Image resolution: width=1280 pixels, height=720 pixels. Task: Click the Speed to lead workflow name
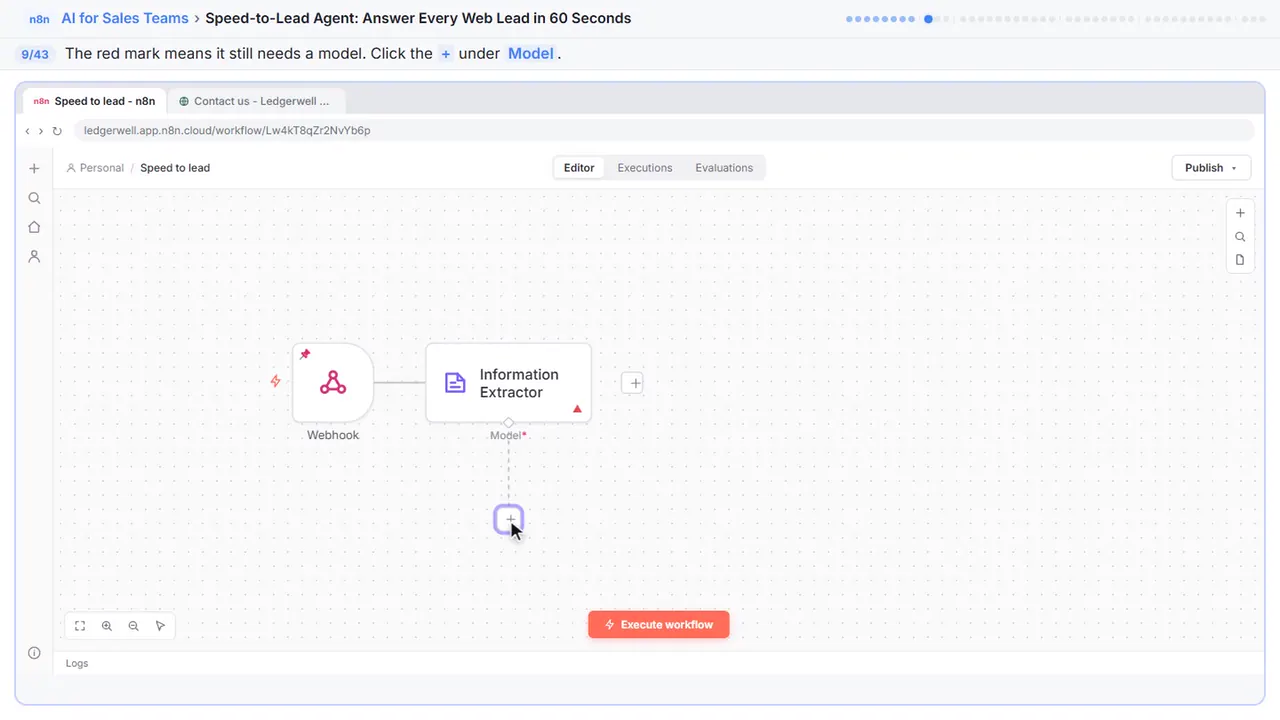[x=175, y=168]
